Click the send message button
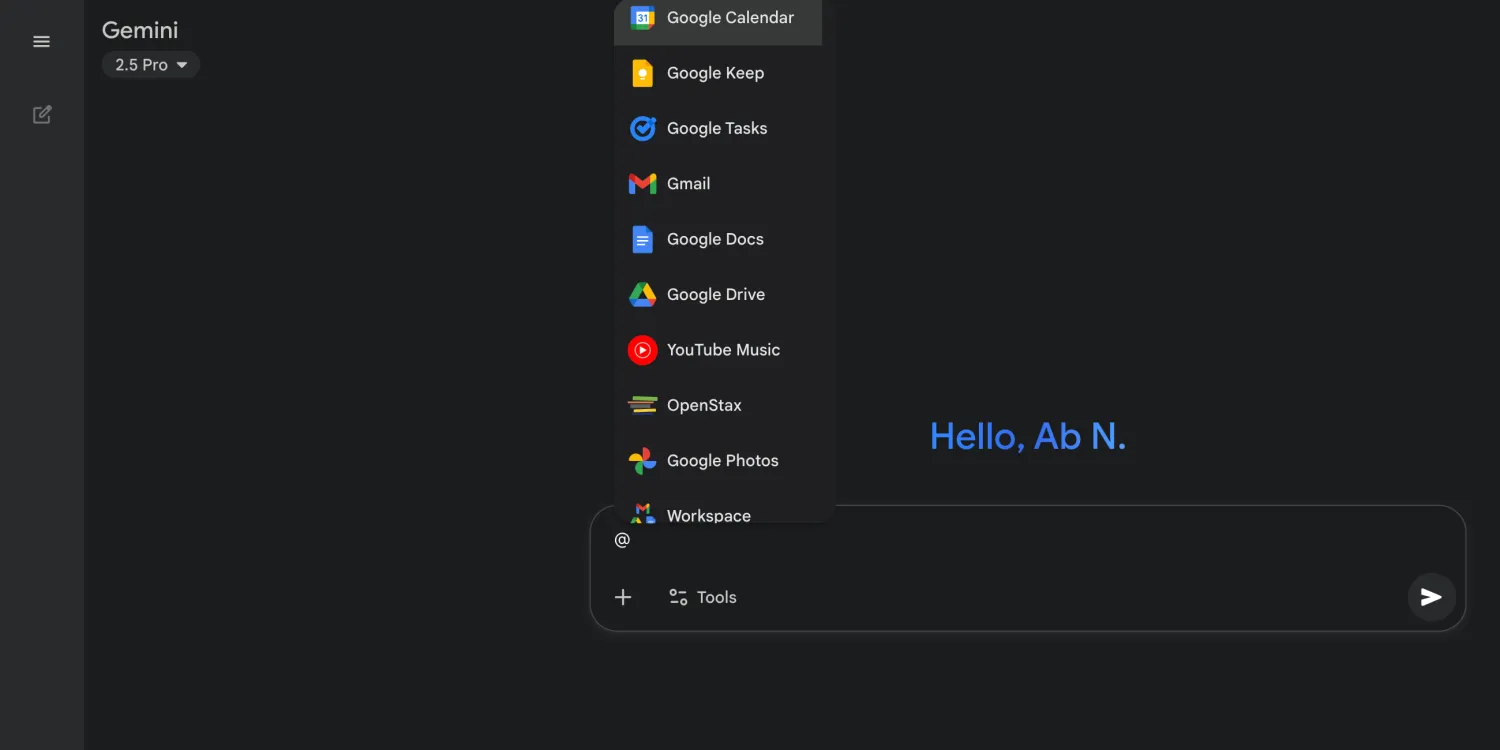This screenshot has height=750, width=1500. 1431,597
